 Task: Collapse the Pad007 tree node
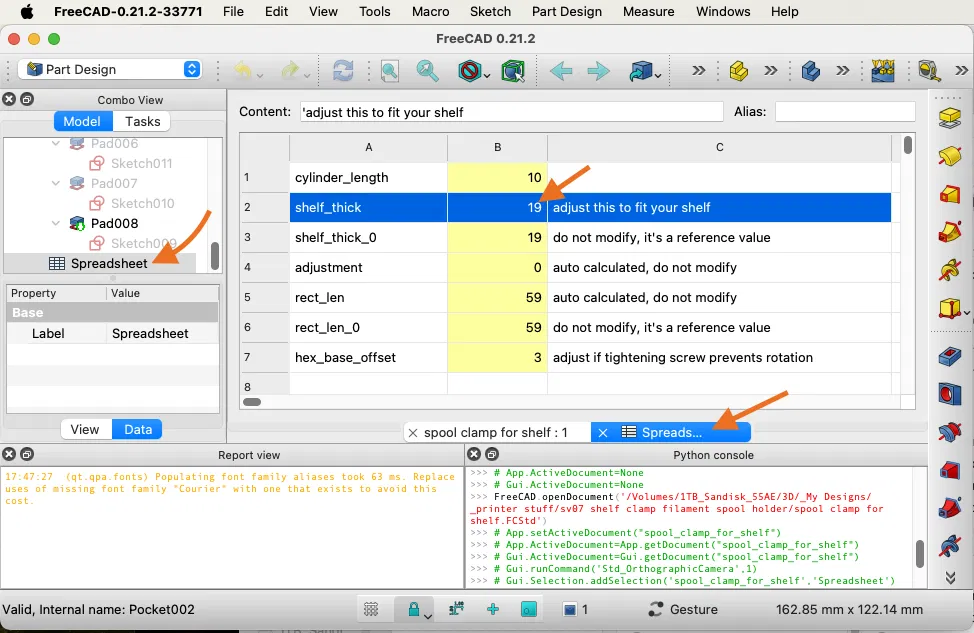point(56,183)
